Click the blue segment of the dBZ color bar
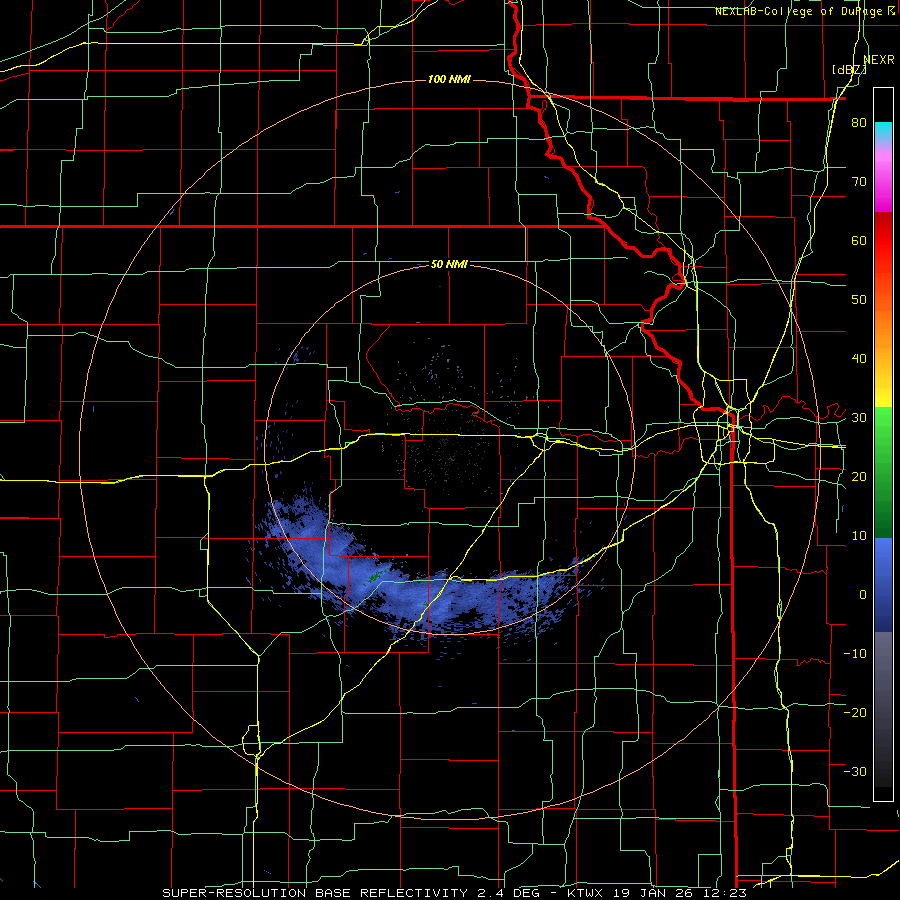 pyautogui.click(x=883, y=585)
